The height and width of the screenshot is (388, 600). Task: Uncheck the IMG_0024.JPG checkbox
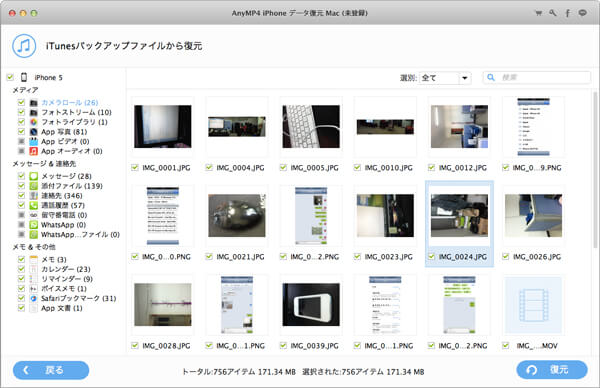[x=431, y=257]
